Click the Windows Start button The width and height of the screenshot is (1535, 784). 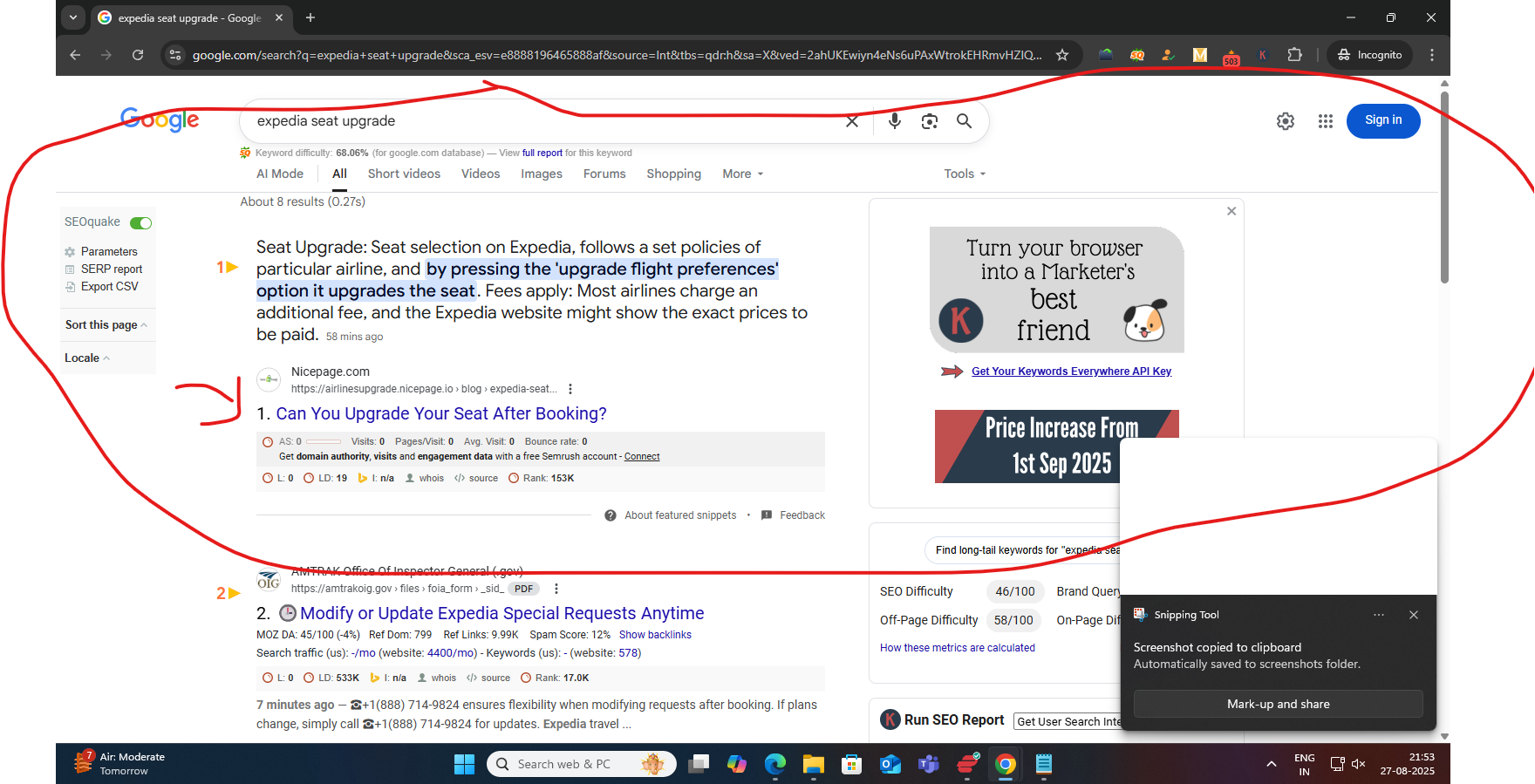465,765
